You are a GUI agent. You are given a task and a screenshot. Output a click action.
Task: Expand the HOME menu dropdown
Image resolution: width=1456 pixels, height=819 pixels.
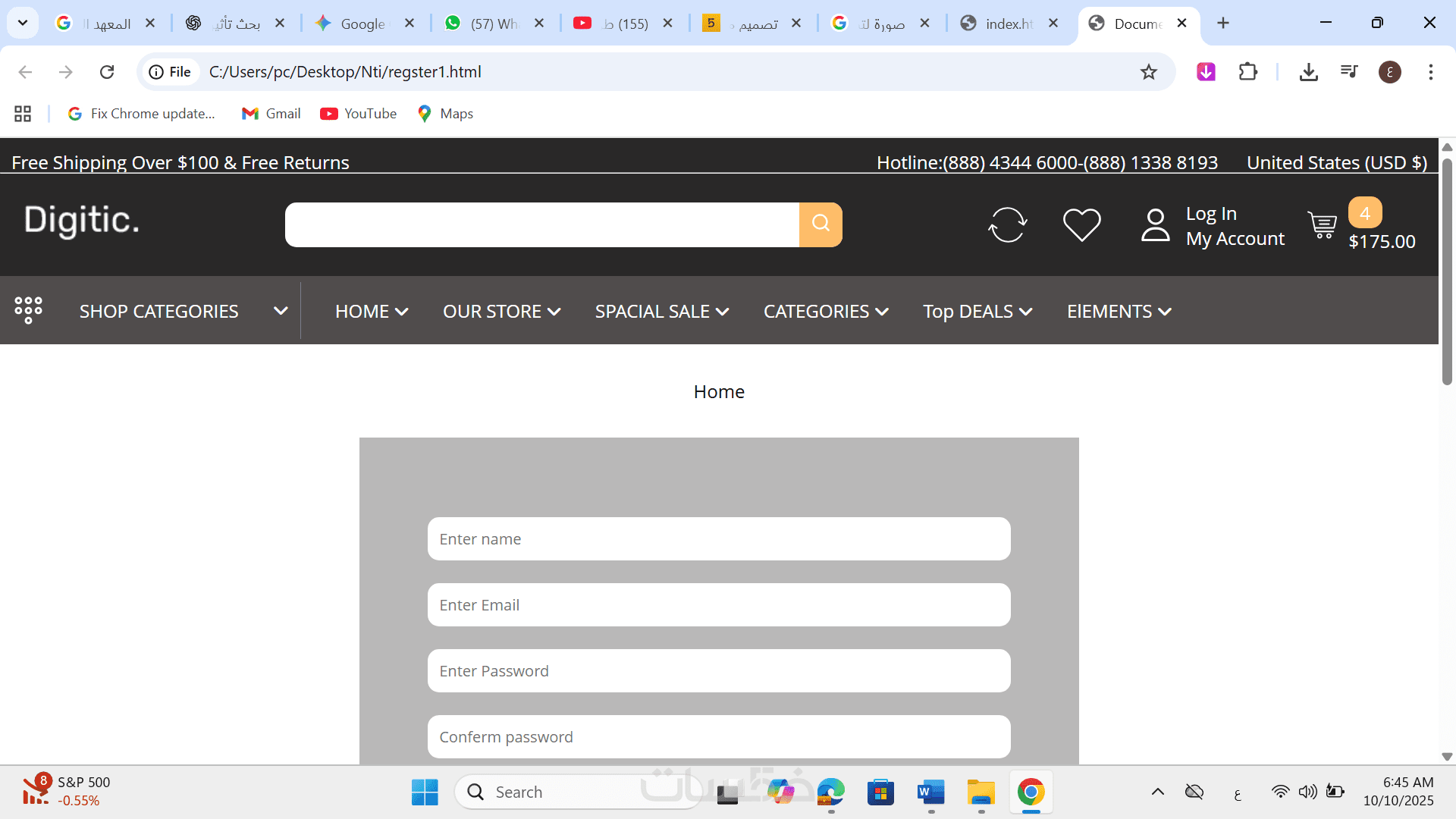372,312
